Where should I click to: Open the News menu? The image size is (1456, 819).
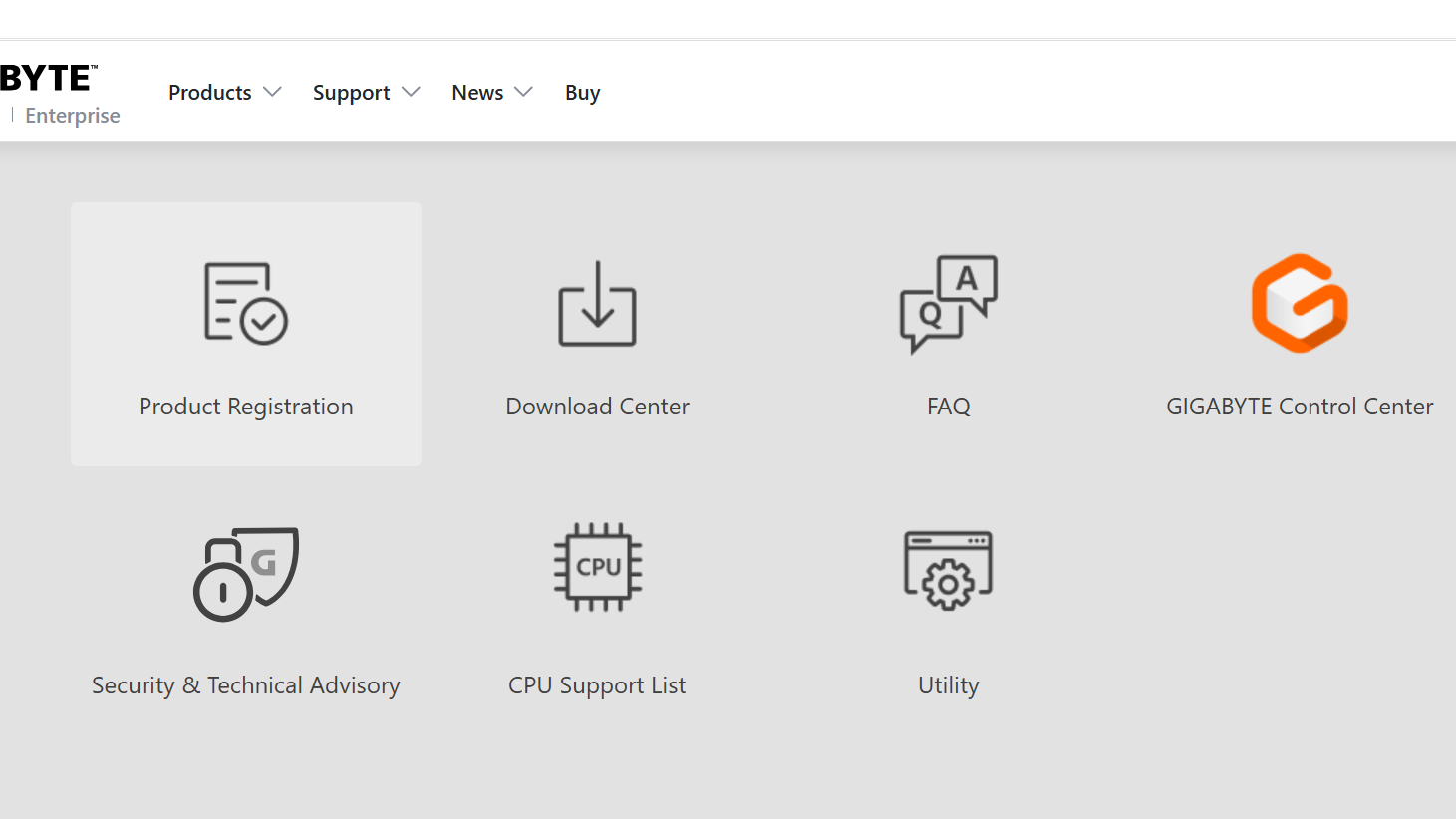[477, 93]
